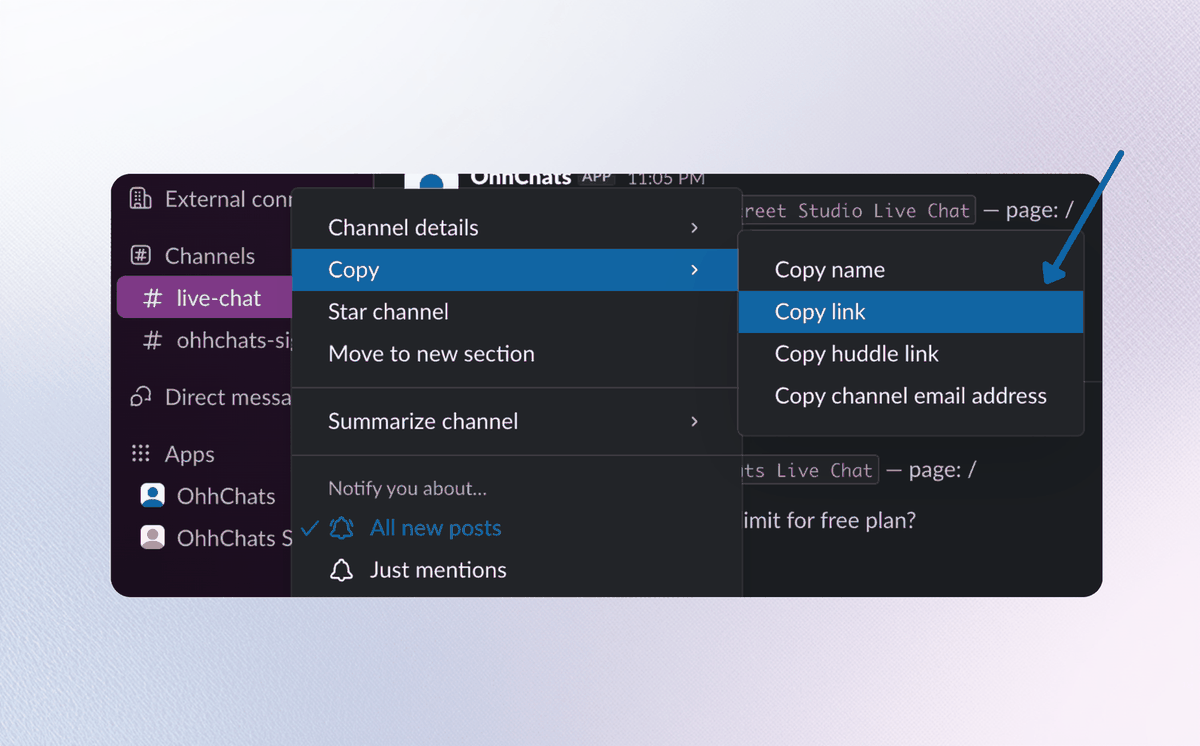This screenshot has width=1200, height=746.
Task: Click the Apps section header label
Action: (190, 454)
